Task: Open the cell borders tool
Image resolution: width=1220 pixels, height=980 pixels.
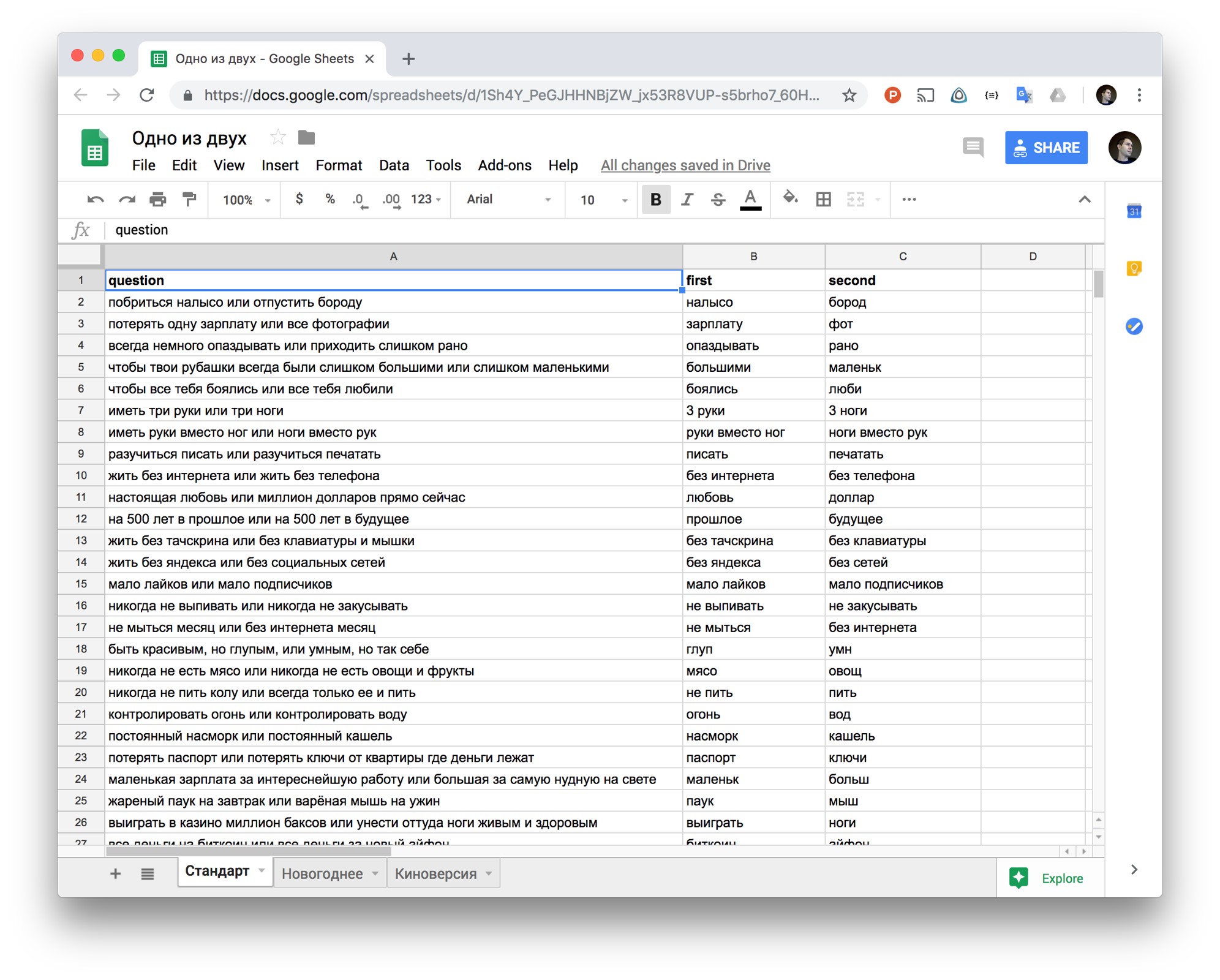Action: [x=823, y=199]
